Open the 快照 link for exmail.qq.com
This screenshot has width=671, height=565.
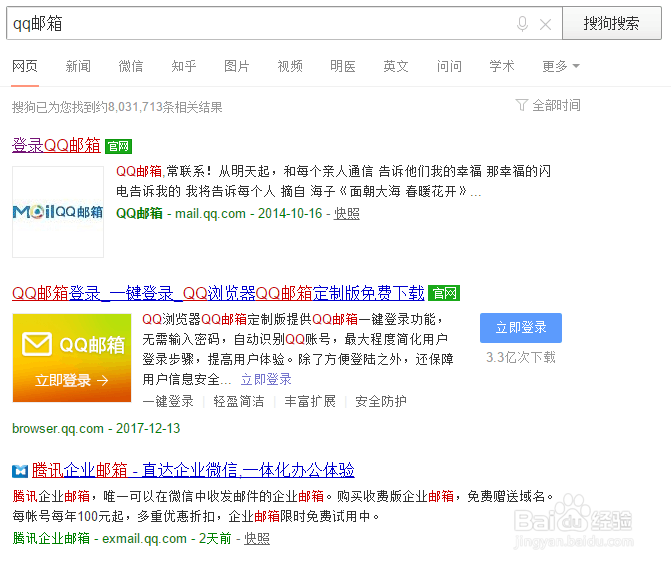tap(257, 538)
